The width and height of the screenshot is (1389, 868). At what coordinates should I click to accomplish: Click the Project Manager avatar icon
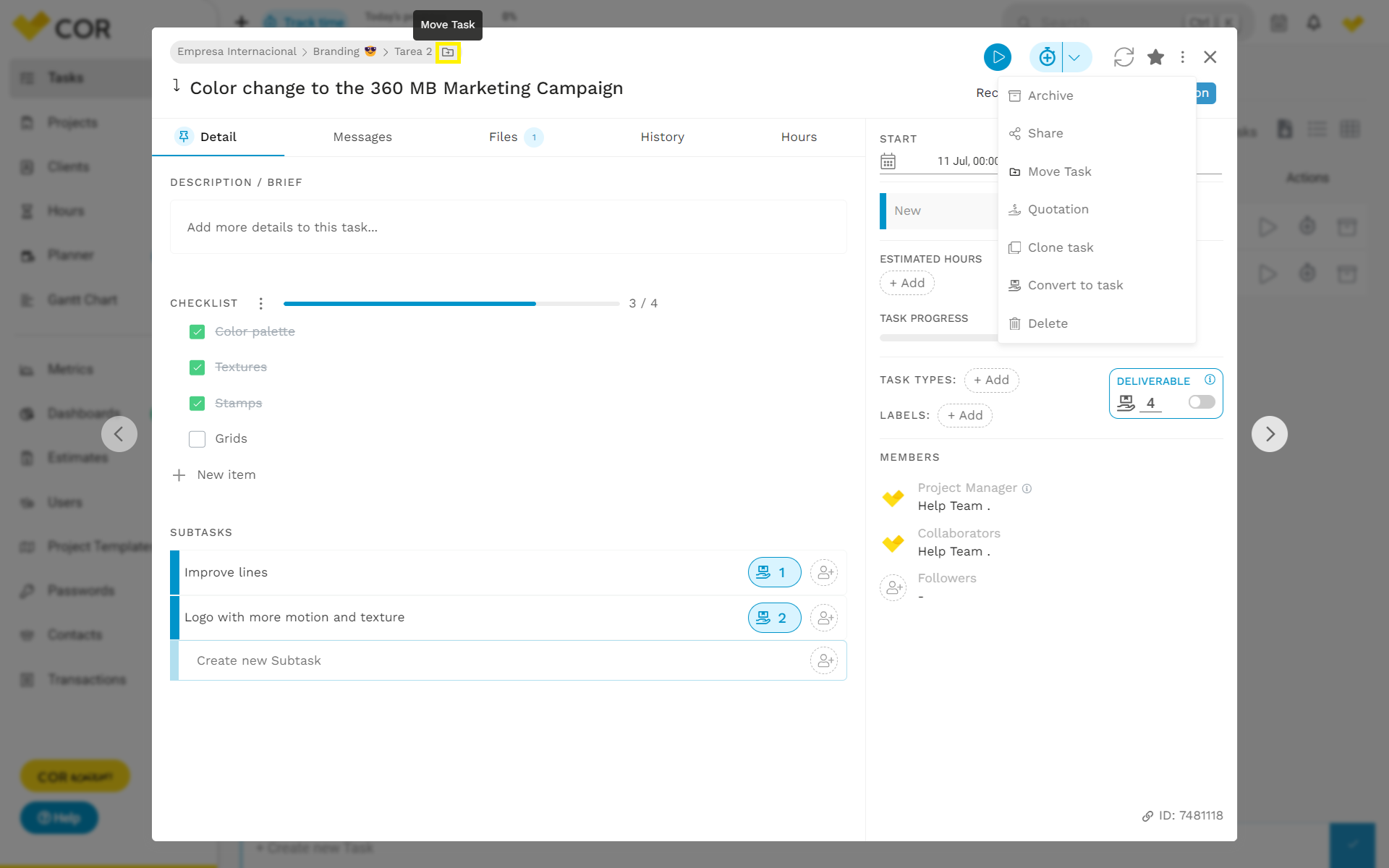(893, 498)
